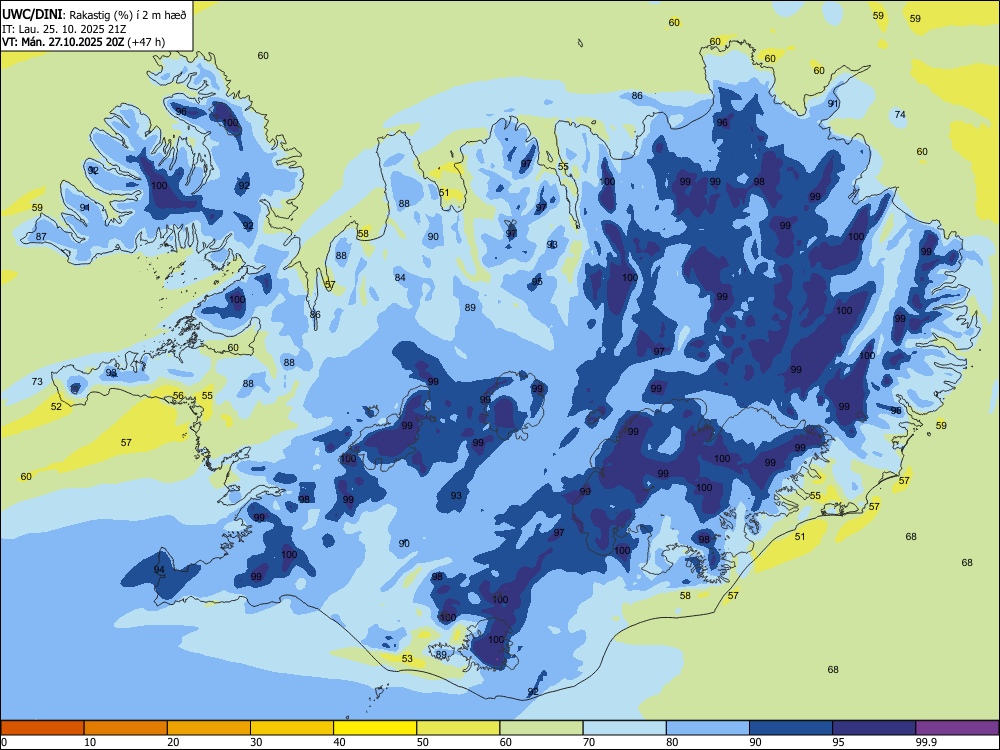The image size is (1000, 750).
Task: Select the '30' tick label on the legend
Action: click(x=256, y=742)
